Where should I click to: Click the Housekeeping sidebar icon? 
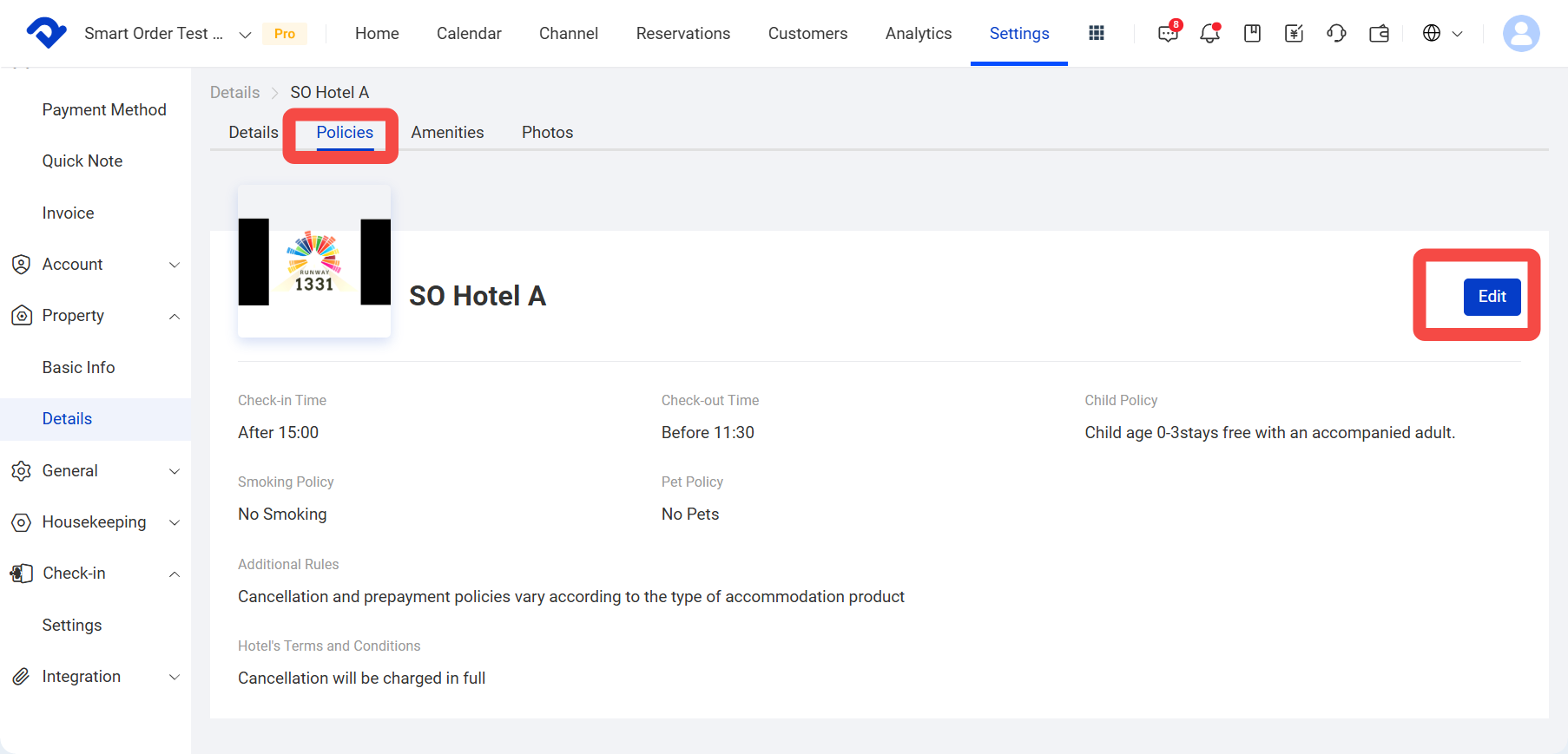coord(22,521)
